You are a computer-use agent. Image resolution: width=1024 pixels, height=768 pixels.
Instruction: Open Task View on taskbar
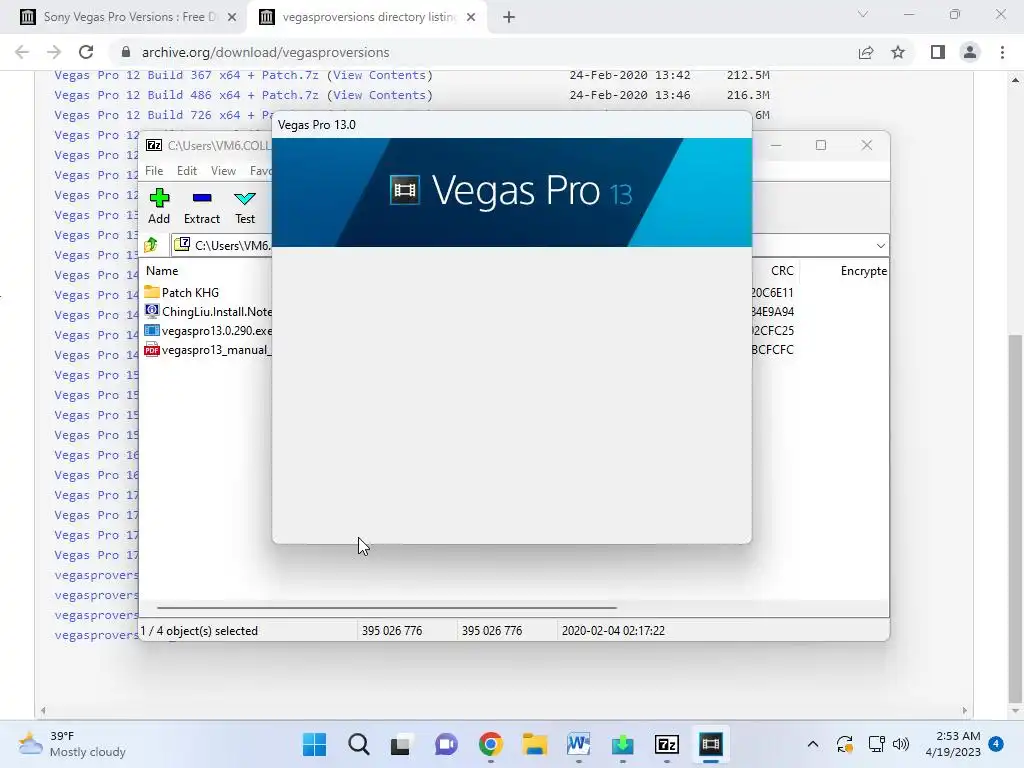point(402,744)
